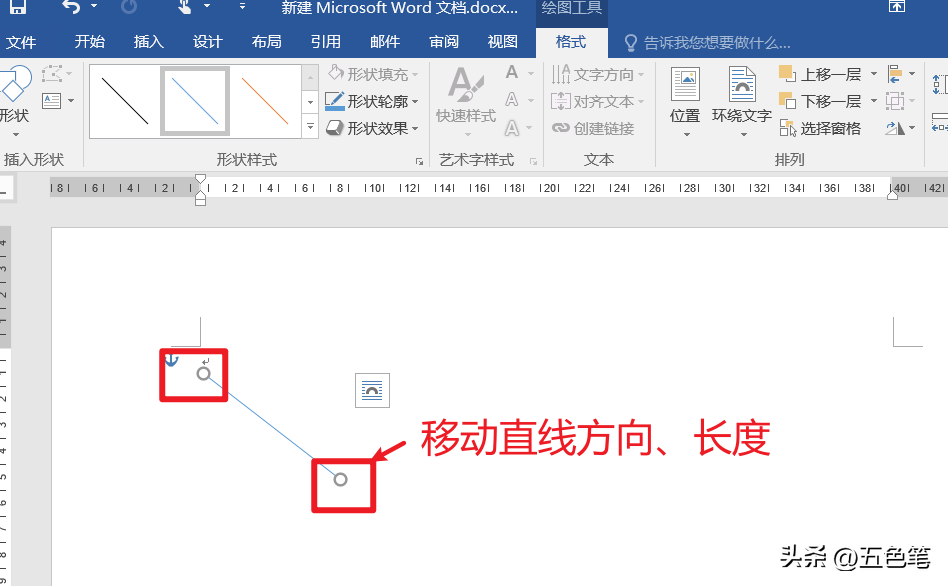Click the Touch/Mouse mode hand icon
The width and height of the screenshot is (948, 586).
pyautogui.click(x=184, y=7)
